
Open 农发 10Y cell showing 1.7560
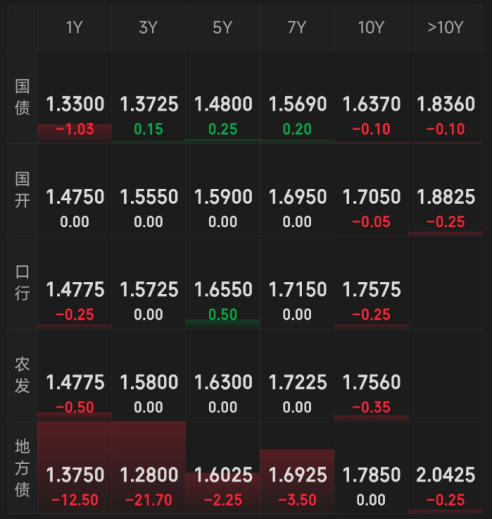pyautogui.click(x=371, y=375)
